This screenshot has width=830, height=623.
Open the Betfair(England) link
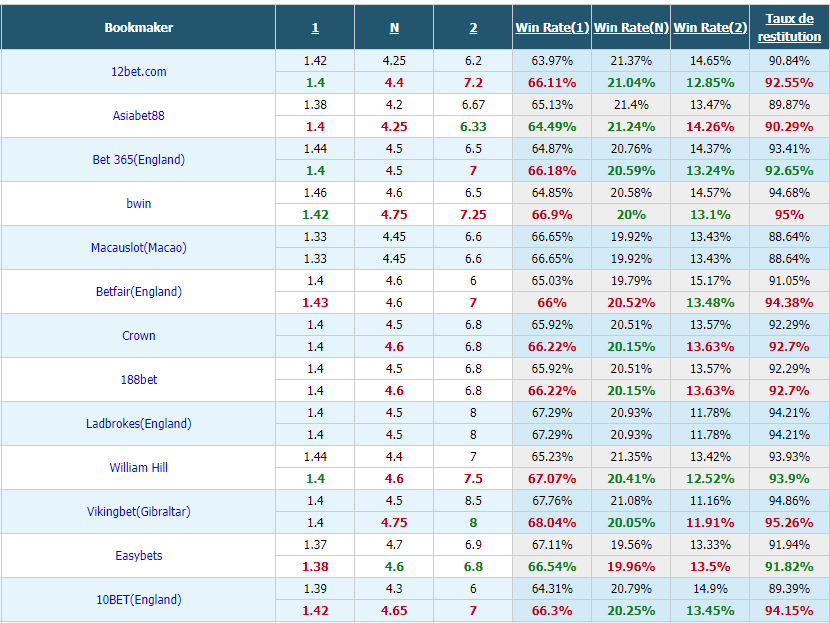139,292
